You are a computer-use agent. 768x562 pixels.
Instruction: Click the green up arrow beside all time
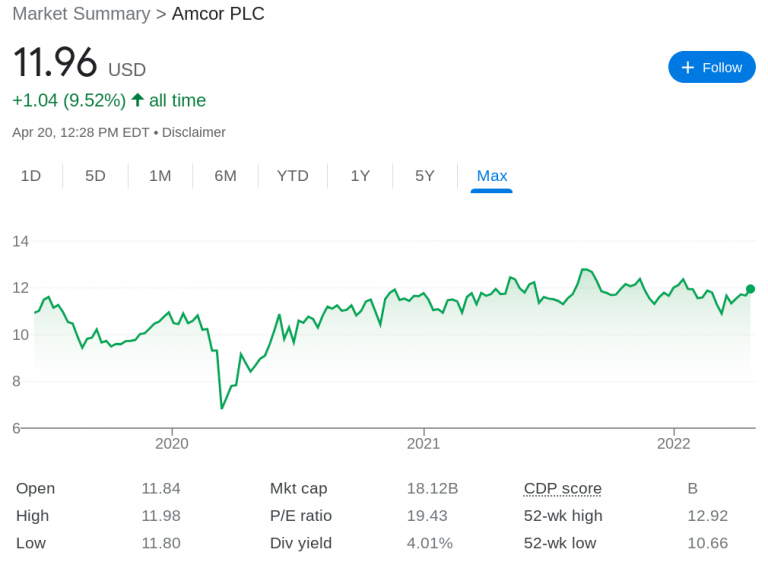point(138,100)
